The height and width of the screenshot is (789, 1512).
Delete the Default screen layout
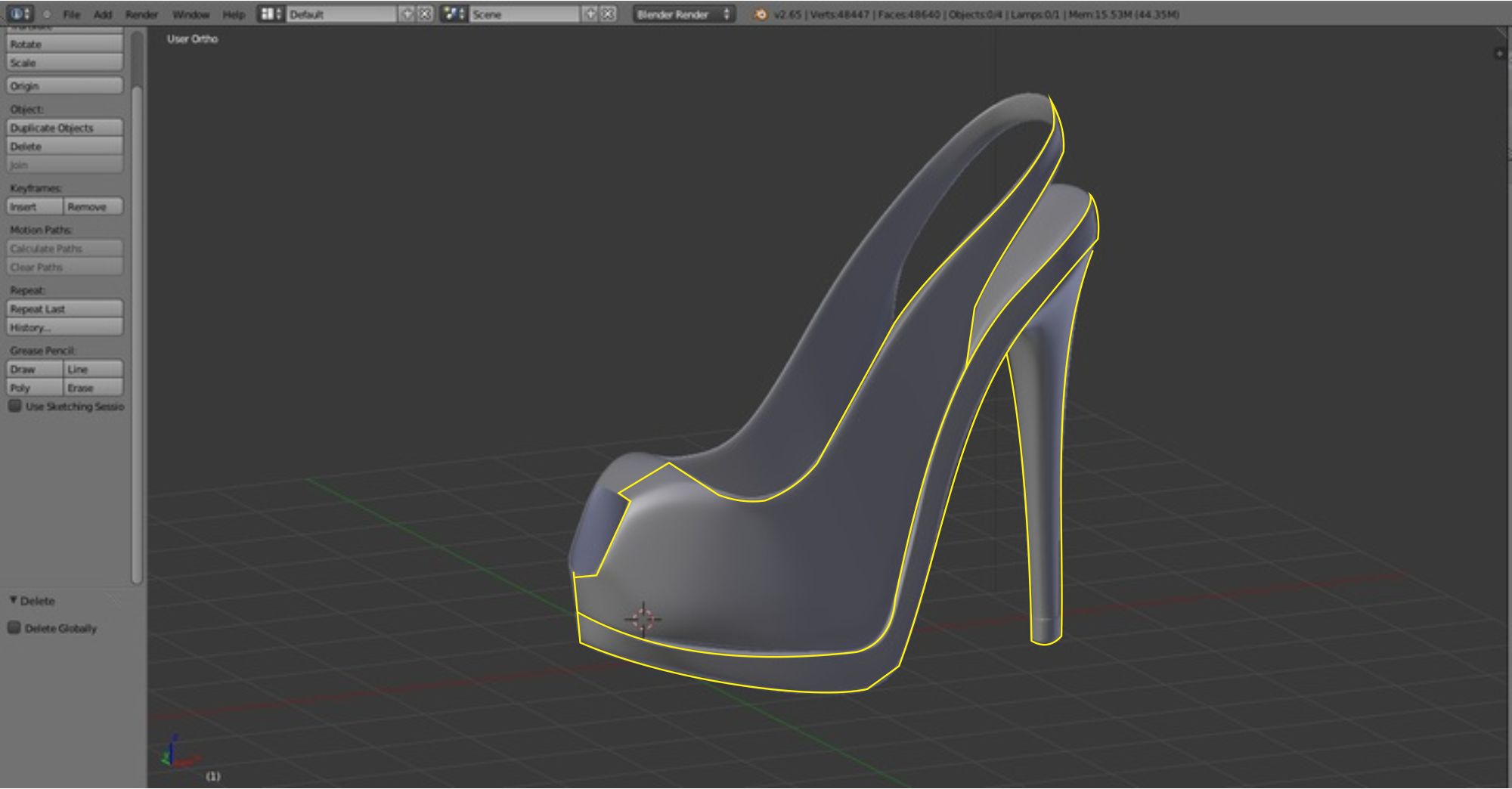point(426,14)
